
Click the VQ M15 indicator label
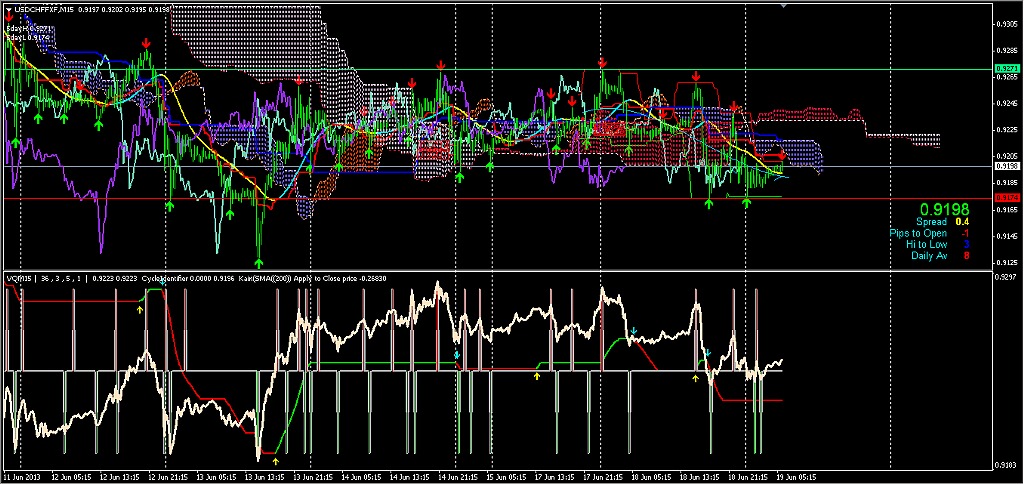coord(19,278)
